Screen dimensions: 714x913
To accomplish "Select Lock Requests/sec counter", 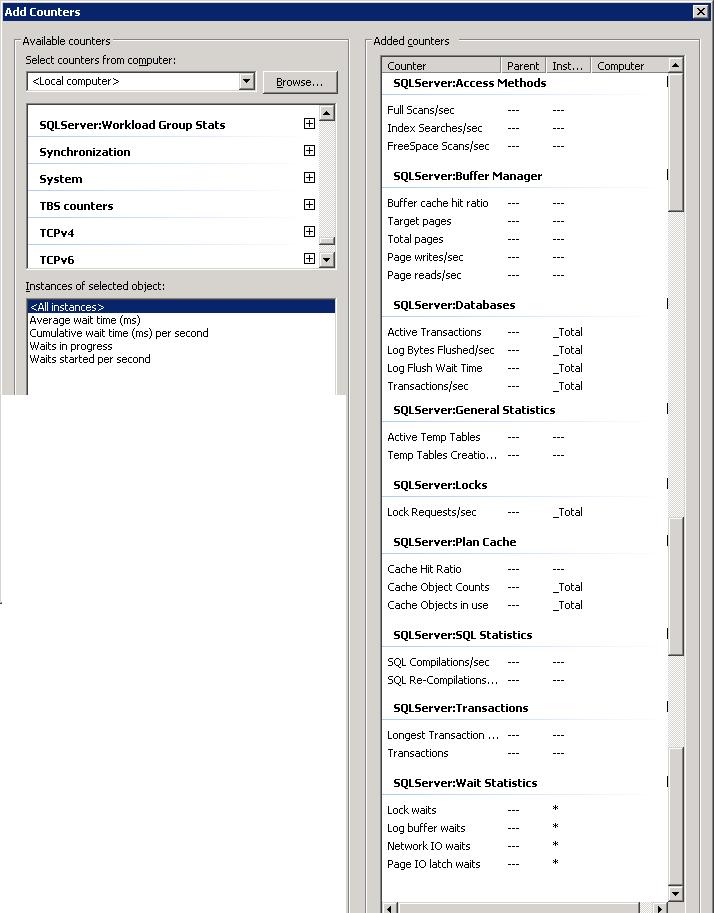I will click(x=432, y=512).
